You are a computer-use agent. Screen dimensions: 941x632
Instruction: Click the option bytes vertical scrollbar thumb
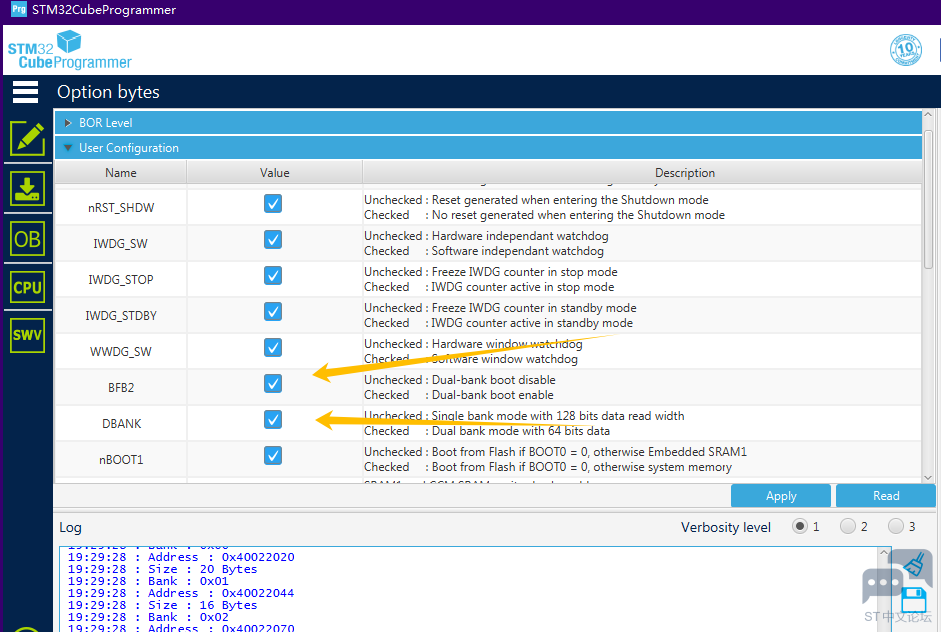click(928, 200)
